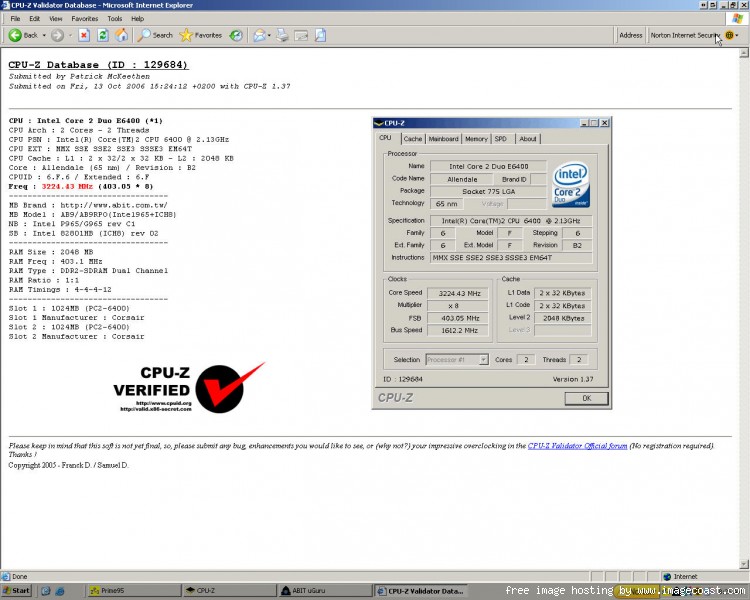
Task: Click the Windows flag logo throbber
Action: (737, 19)
